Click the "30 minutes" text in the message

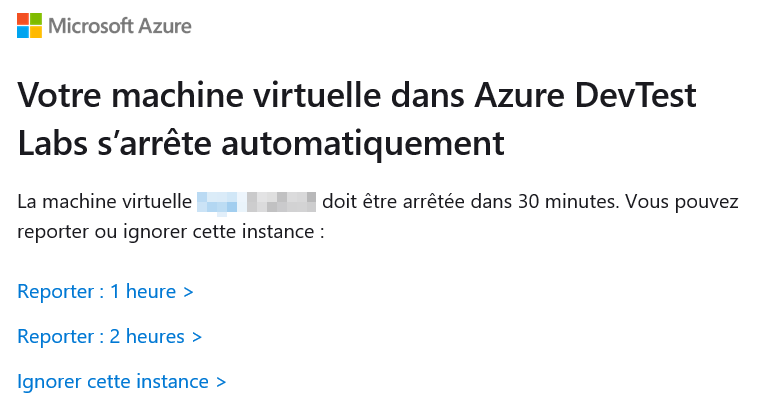click(x=565, y=202)
